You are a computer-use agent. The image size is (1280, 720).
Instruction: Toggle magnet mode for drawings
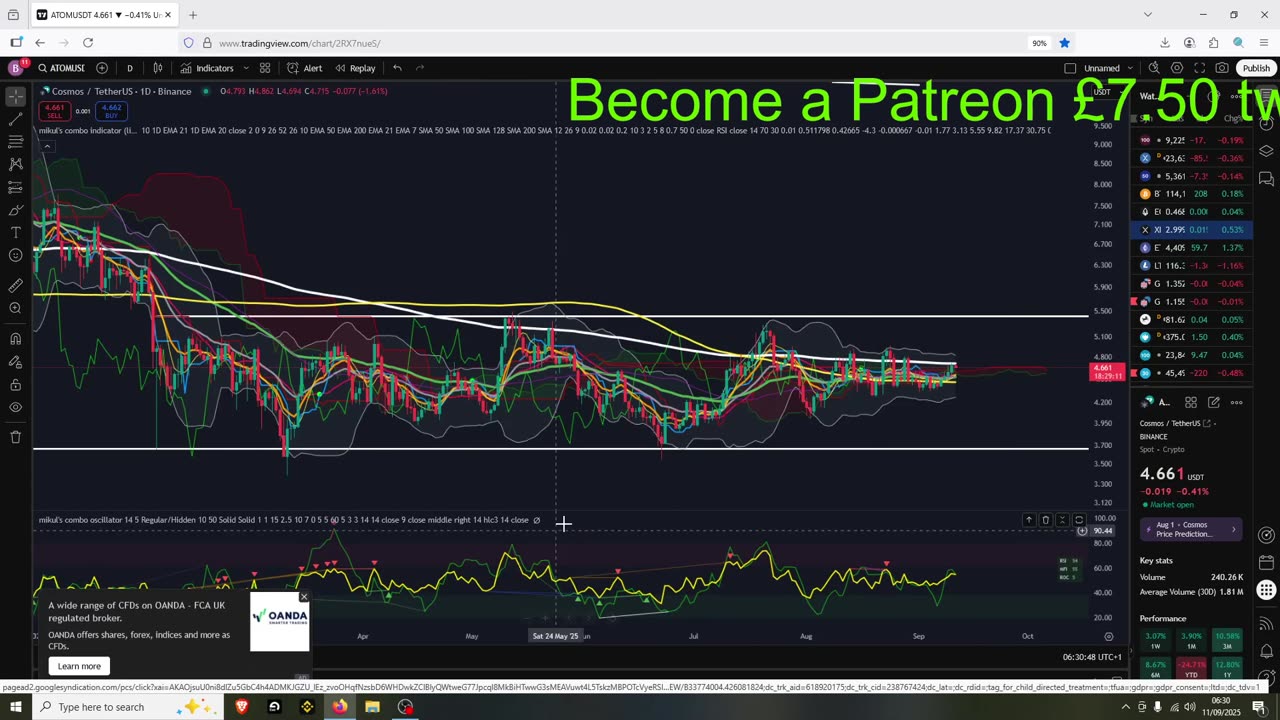tap(15, 338)
